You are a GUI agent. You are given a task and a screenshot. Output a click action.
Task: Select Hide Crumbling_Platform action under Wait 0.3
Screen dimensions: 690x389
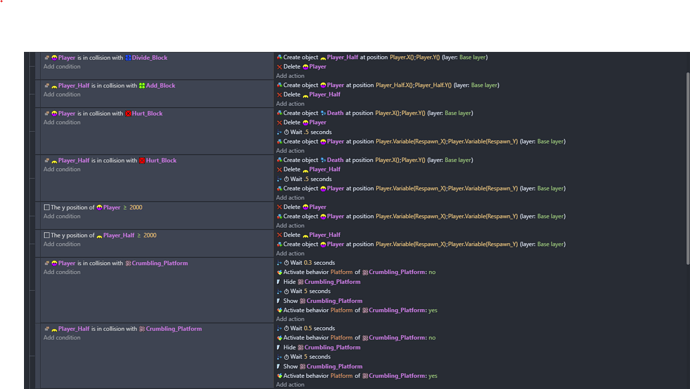[x=319, y=282]
